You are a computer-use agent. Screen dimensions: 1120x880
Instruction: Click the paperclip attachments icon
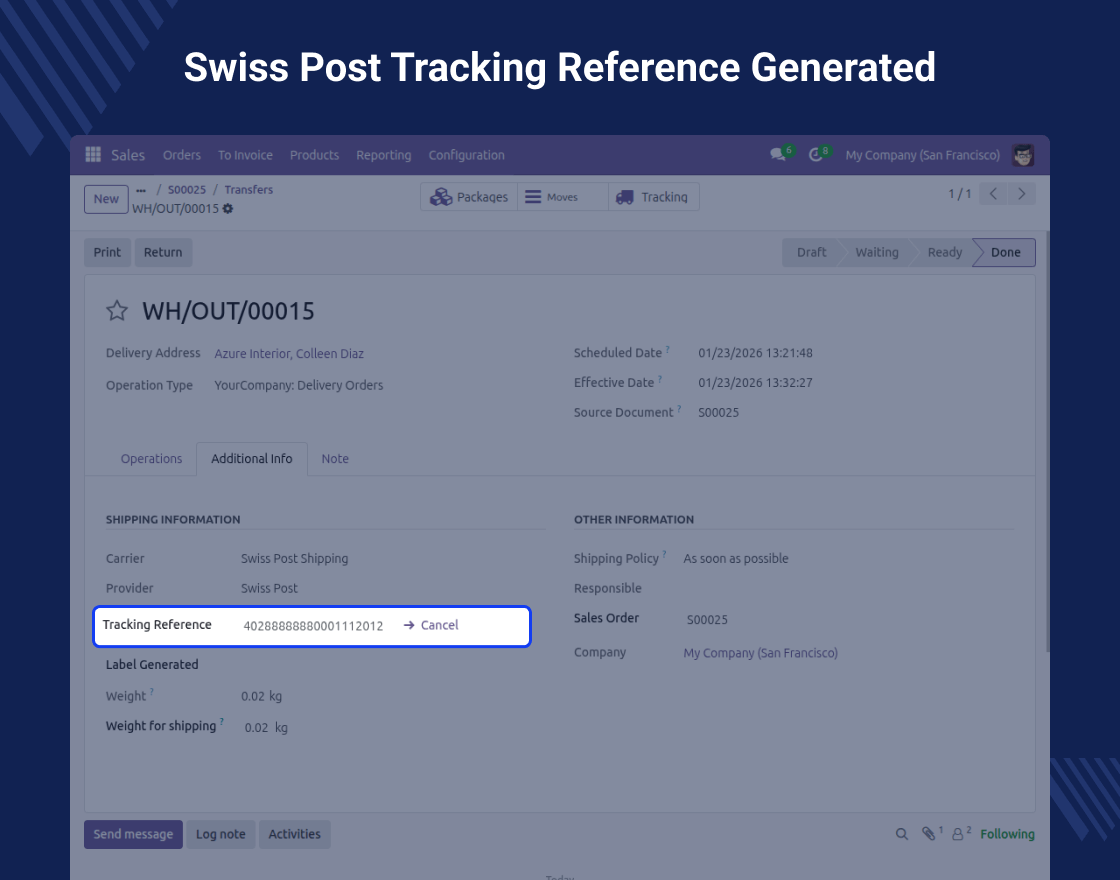(929, 834)
